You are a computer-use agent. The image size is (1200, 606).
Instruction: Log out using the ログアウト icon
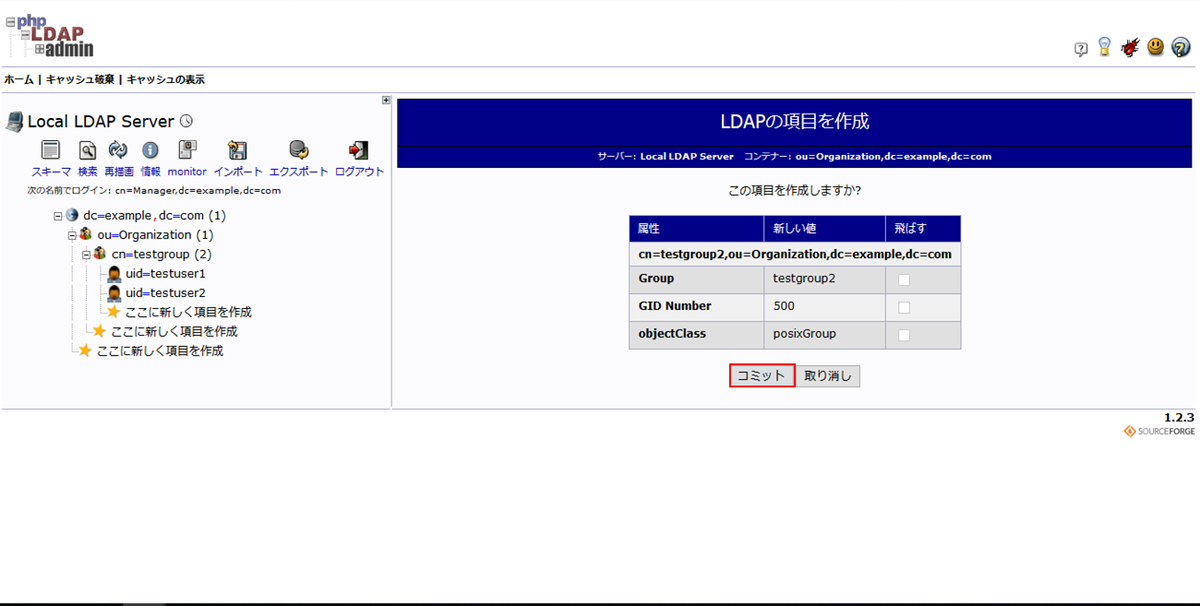(359, 150)
